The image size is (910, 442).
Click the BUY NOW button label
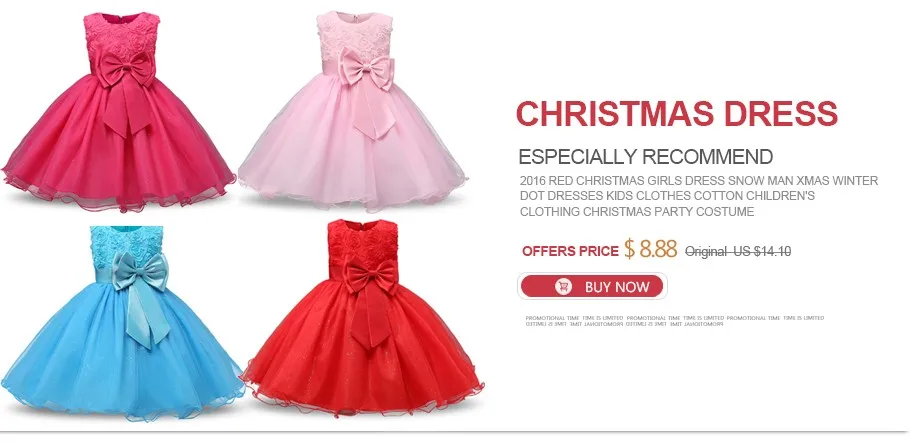tap(616, 287)
